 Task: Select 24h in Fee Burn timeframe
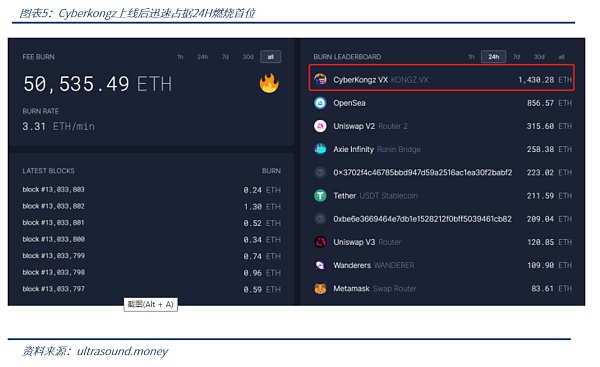[x=202, y=57]
